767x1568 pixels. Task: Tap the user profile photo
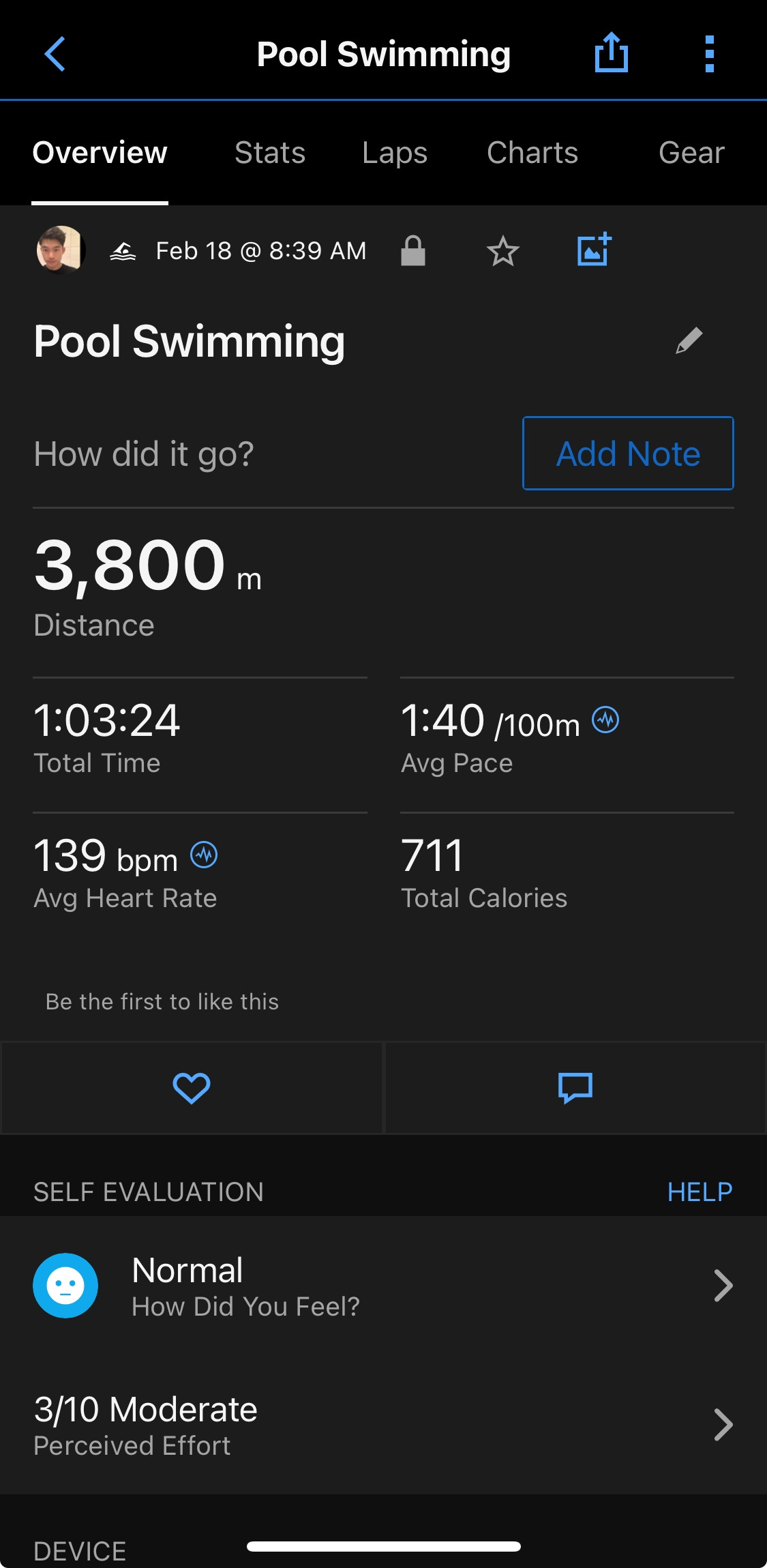[61, 250]
